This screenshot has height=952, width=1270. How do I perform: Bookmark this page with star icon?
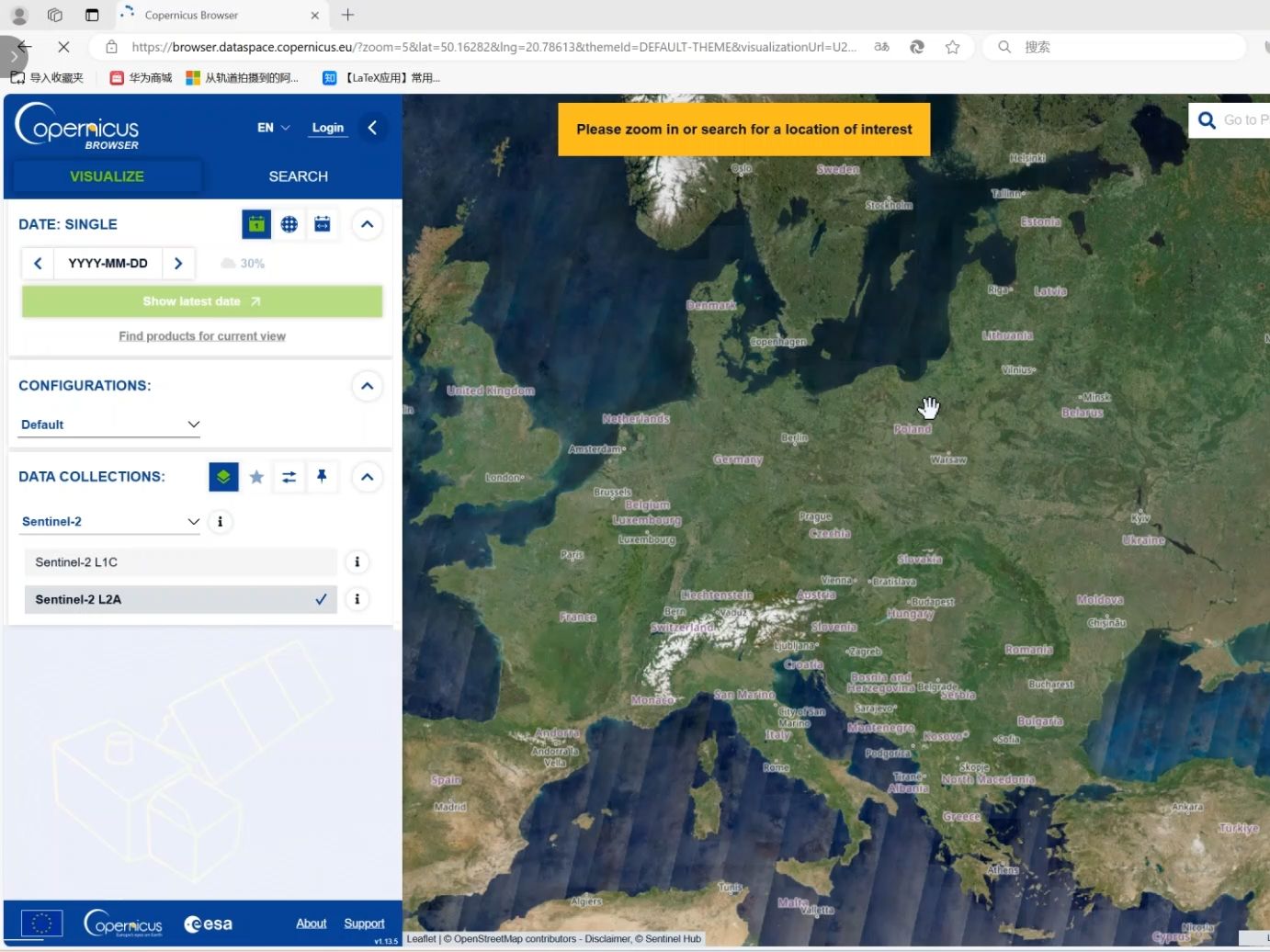pyautogui.click(x=952, y=47)
